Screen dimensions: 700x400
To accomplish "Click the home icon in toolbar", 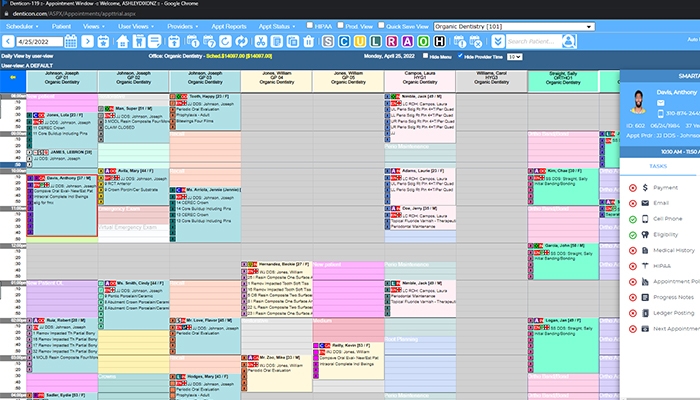I will 122,42.
